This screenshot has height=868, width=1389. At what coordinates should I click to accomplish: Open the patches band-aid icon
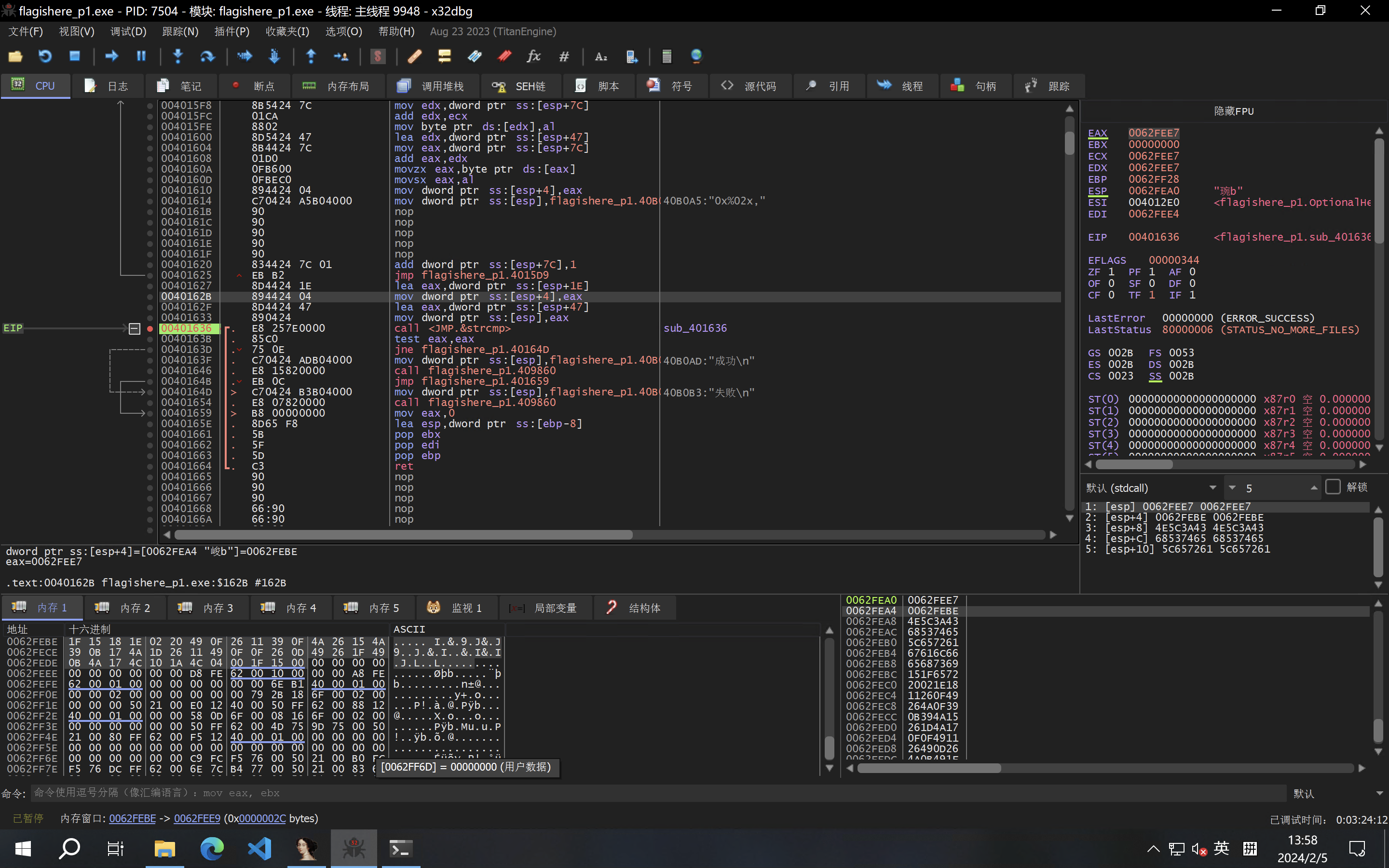[x=415, y=56]
